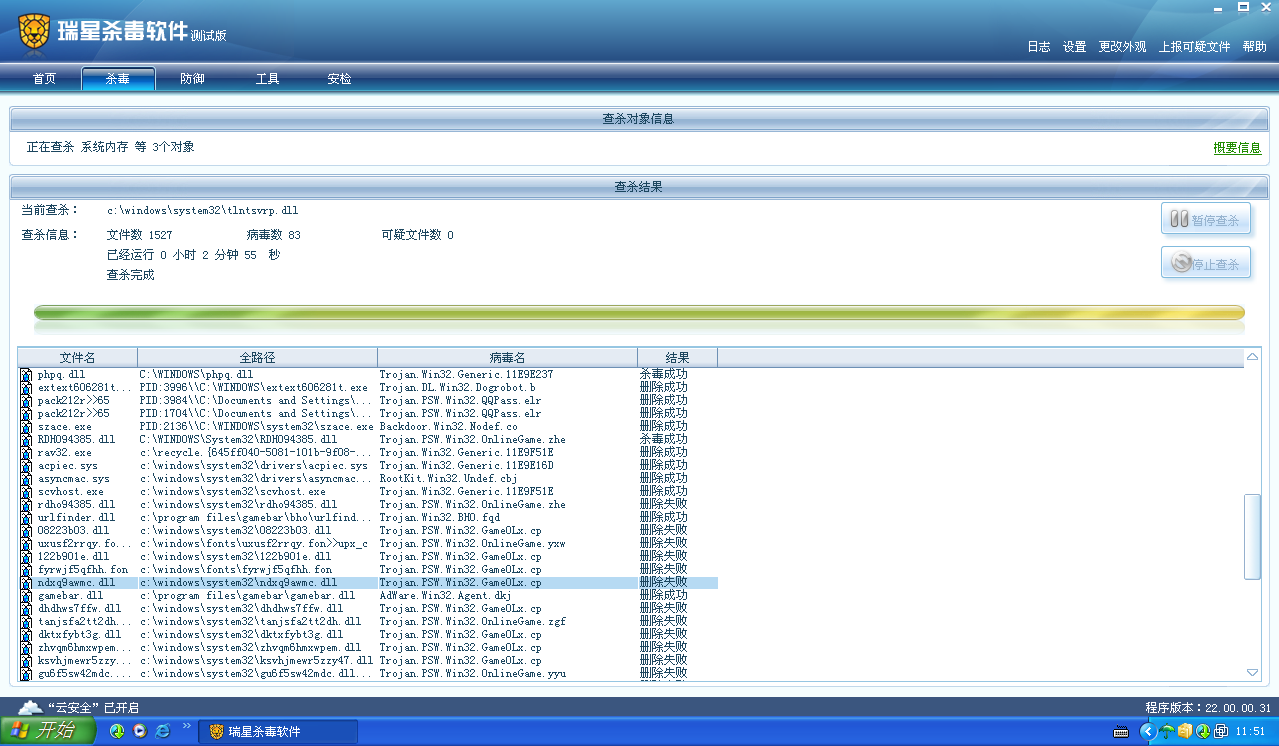The width and height of the screenshot is (1279, 746).
Task: Select the ndxq9awmc.dll row filename
Action: [76, 582]
